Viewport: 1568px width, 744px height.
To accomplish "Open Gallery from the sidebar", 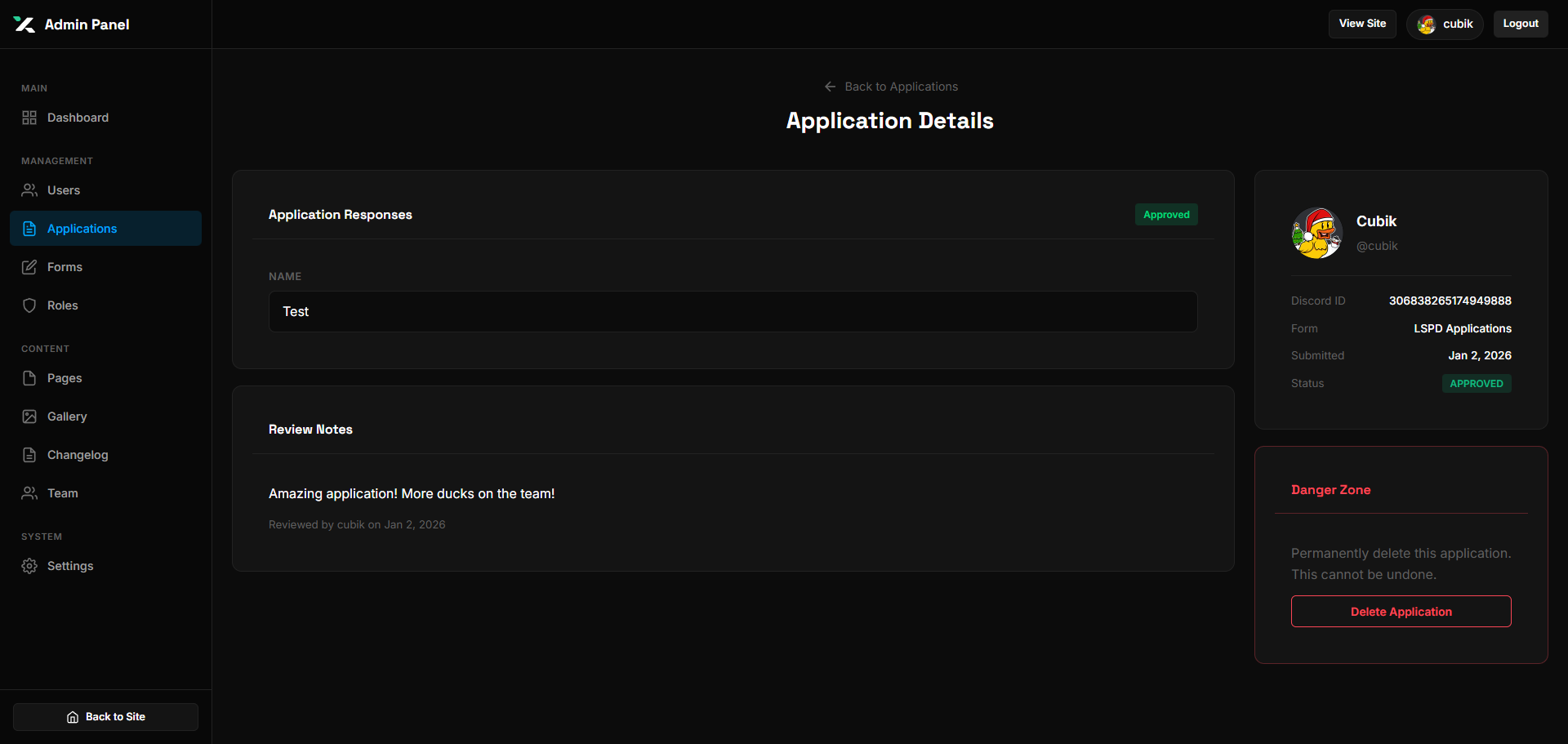I will [x=106, y=417].
